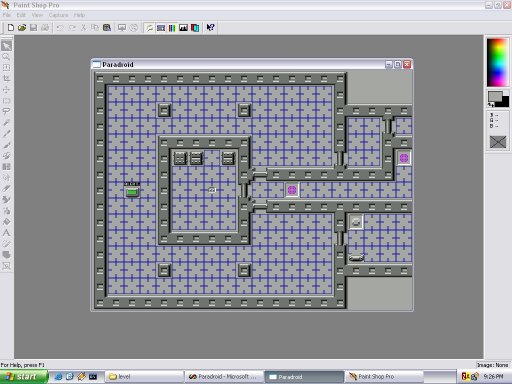Click the context Help arrow icon
Image resolution: width=512 pixels, height=384 pixels.
[x=210, y=28]
